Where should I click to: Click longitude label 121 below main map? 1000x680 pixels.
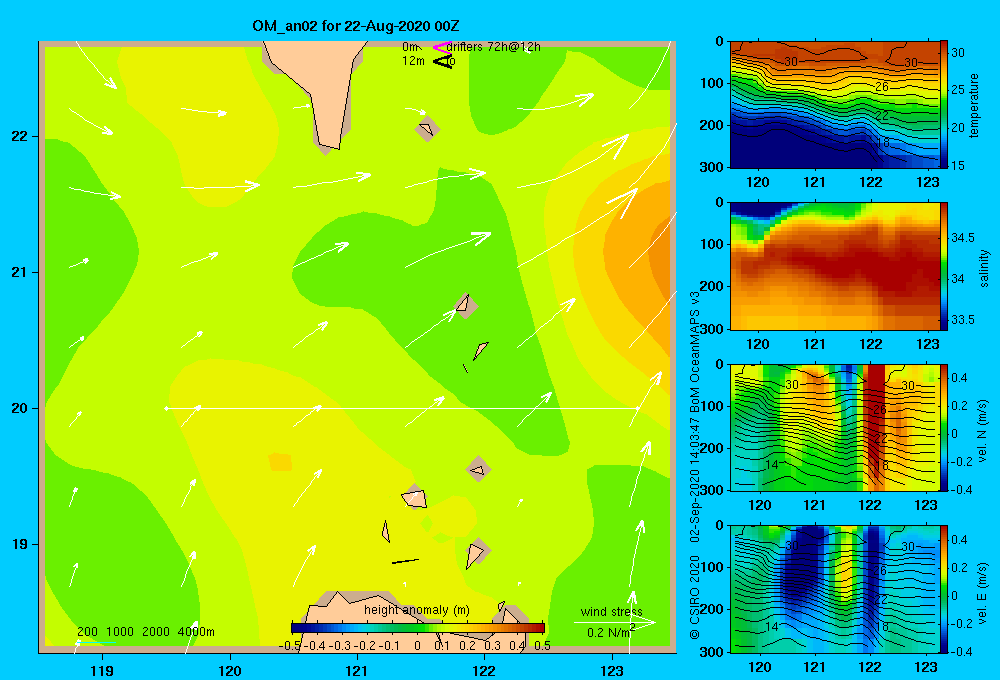pyautogui.click(x=357, y=670)
